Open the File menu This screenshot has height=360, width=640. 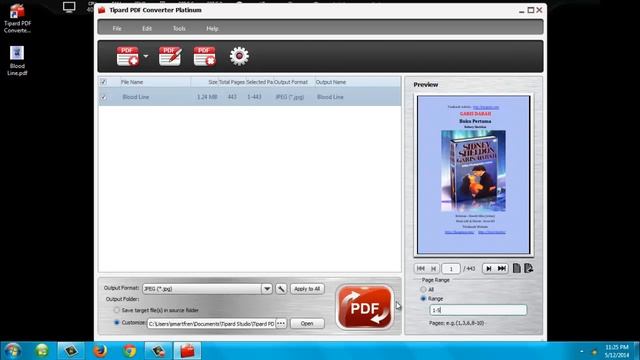pos(117,29)
